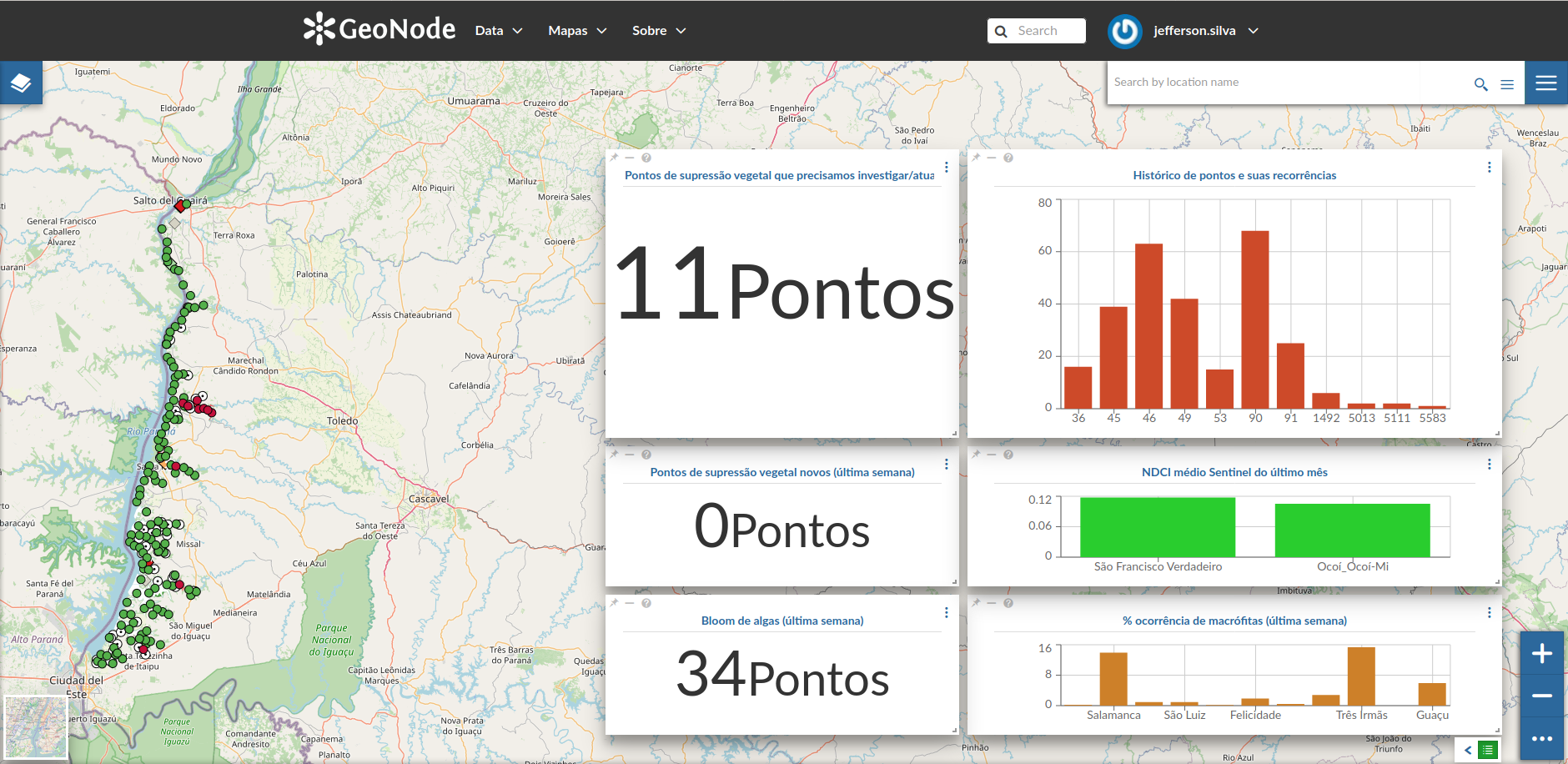
Task: Click the red diamond marker at Salto del Guairá
Action: pos(180,206)
